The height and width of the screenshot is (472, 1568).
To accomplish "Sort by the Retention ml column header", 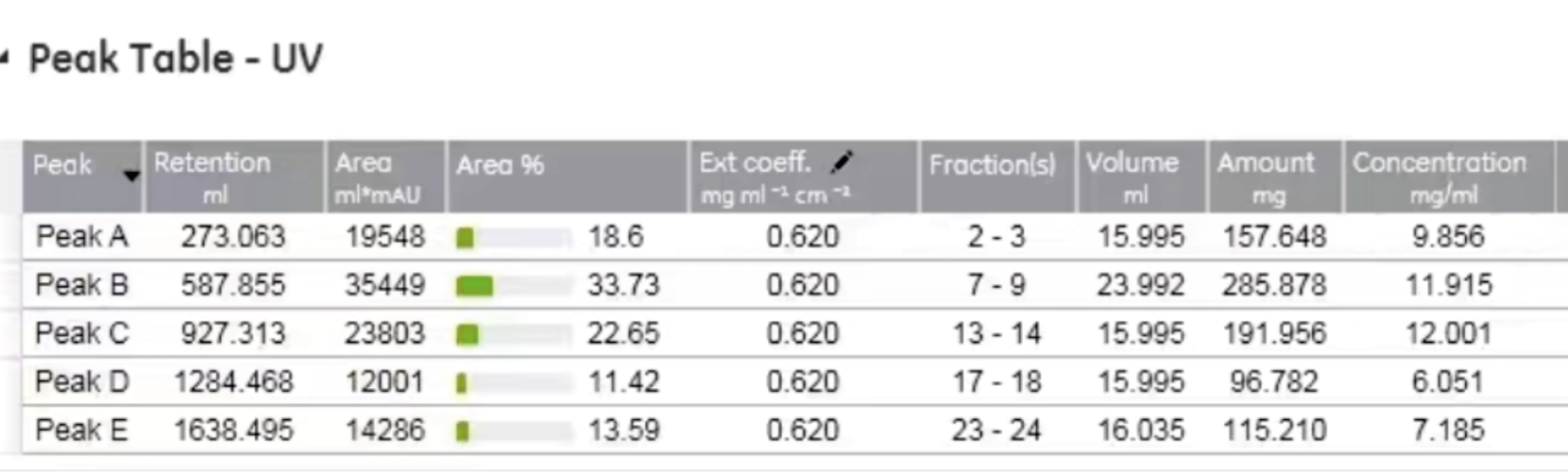I will tap(234, 177).
